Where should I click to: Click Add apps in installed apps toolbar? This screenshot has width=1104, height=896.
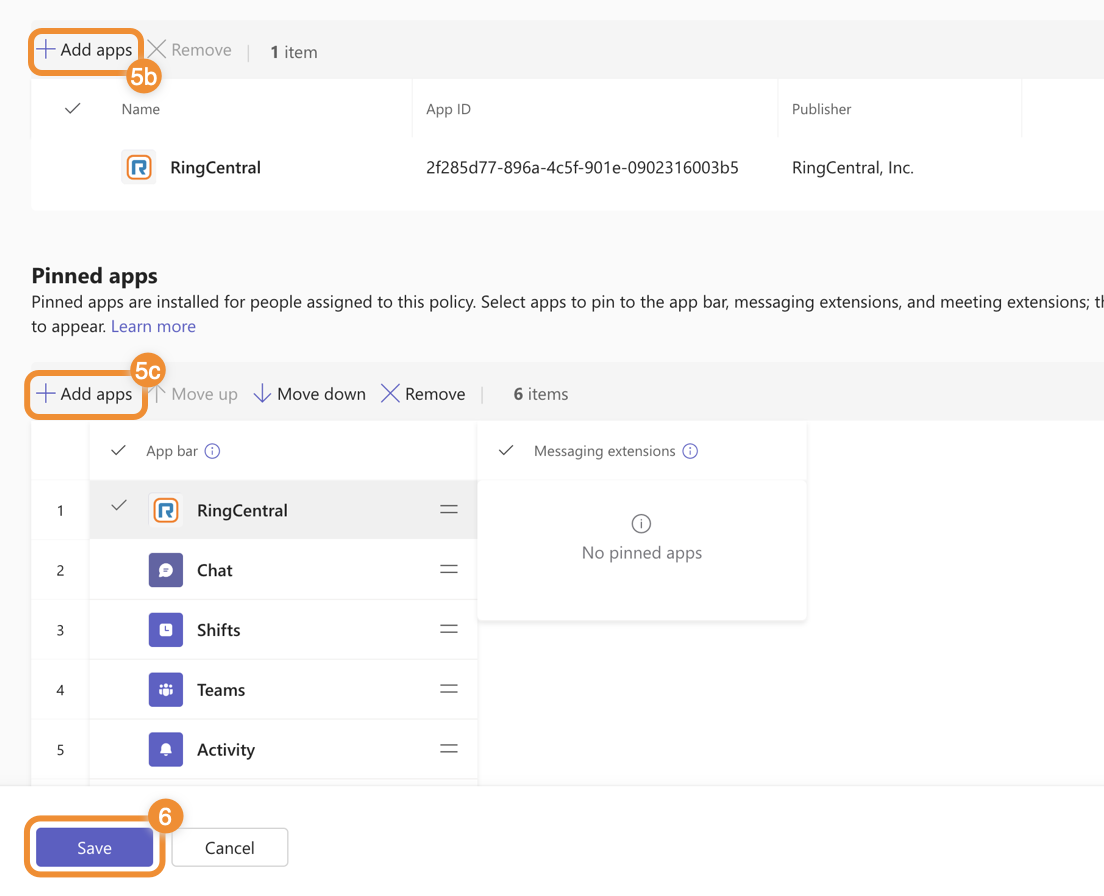pyautogui.click(x=84, y=50)
